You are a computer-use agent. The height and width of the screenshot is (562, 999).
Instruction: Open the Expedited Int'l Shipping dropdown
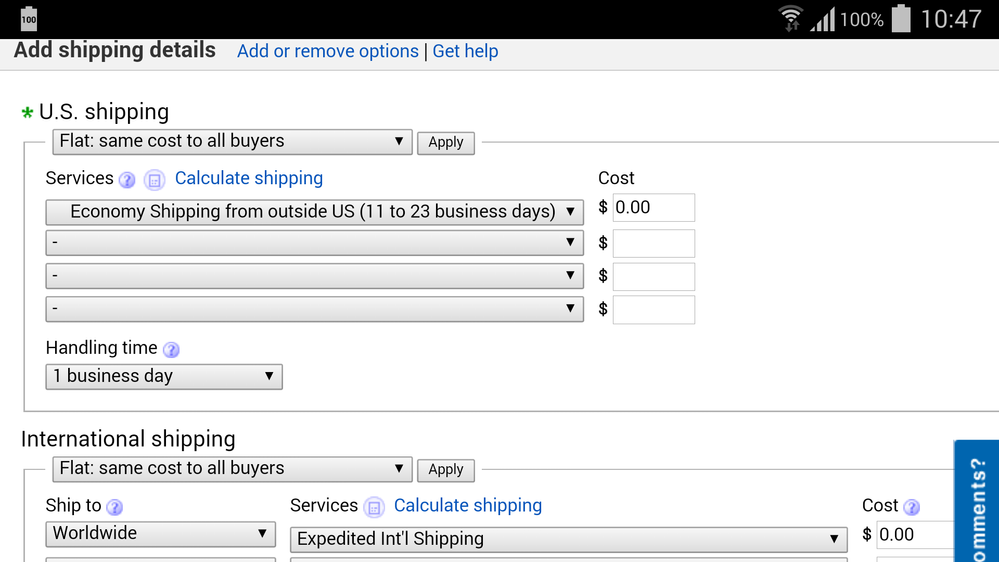tap(569, 539)
